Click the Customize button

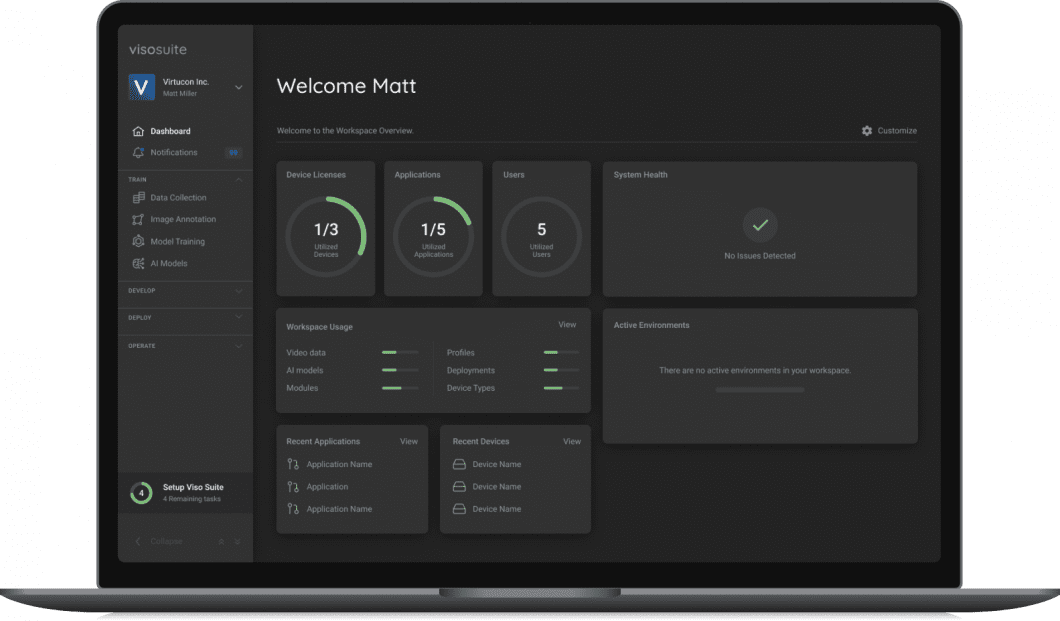pyautogui.click(x=889, y=130)
